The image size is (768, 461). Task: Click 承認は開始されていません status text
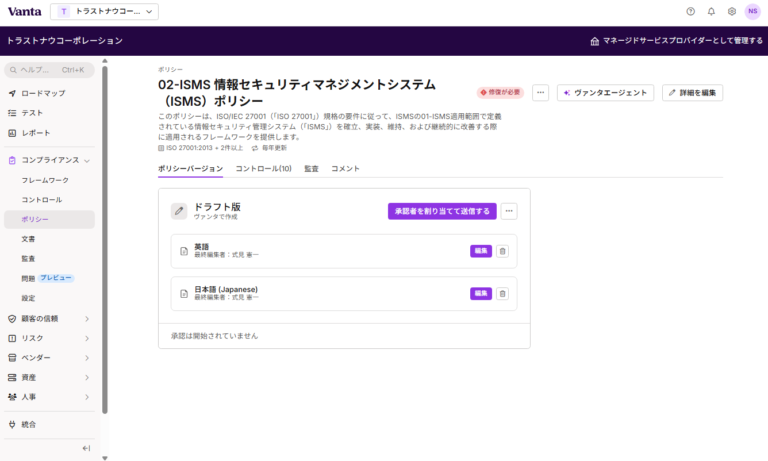coord(214,336)
